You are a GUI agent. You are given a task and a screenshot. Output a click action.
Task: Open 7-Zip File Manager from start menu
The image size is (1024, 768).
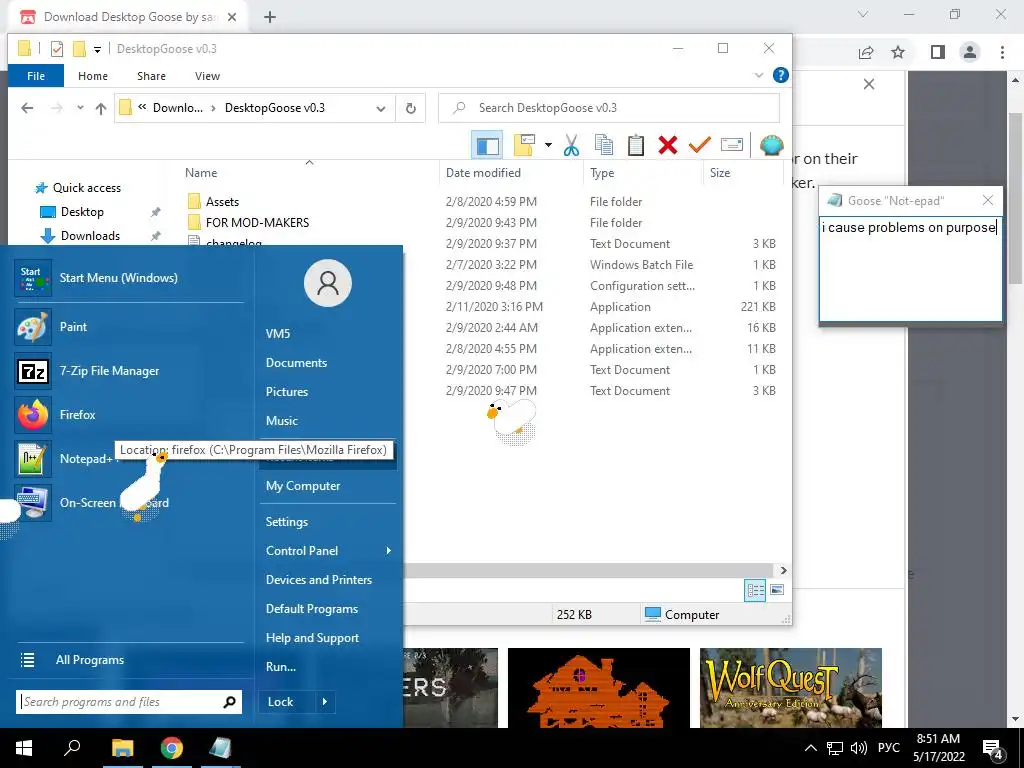[109, 371]
